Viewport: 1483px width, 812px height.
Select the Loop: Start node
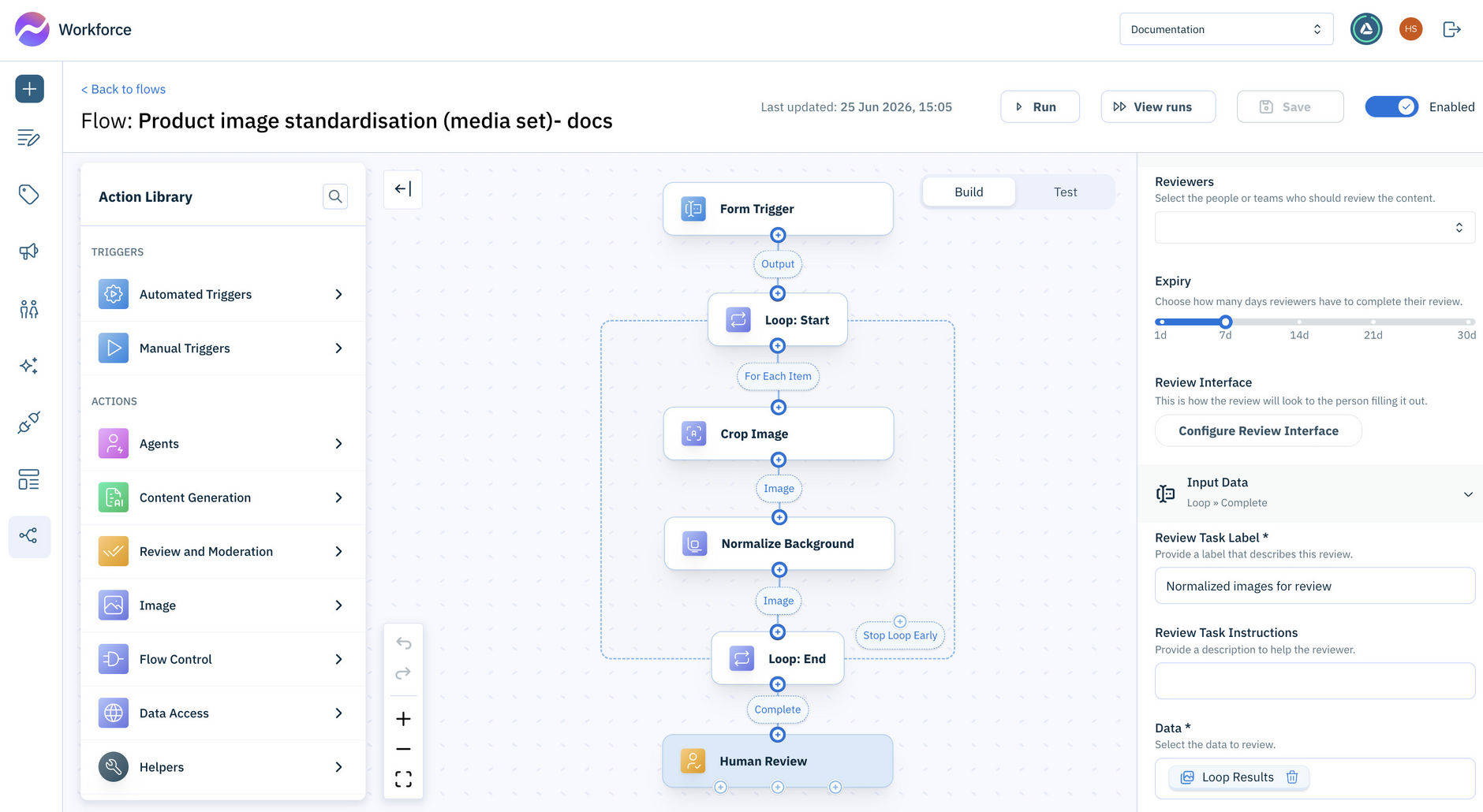pyautogui.click(x=778, y=320)
